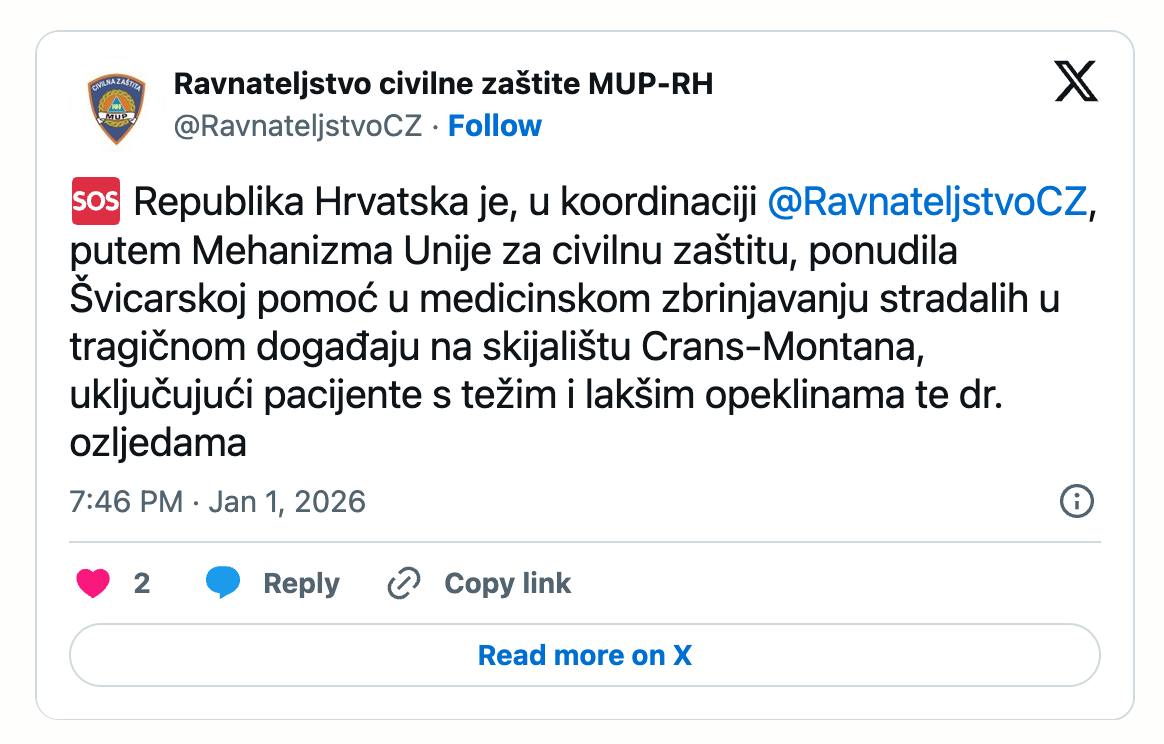
Task: Click the like count showing 2
Action: [x=142, y=583]
